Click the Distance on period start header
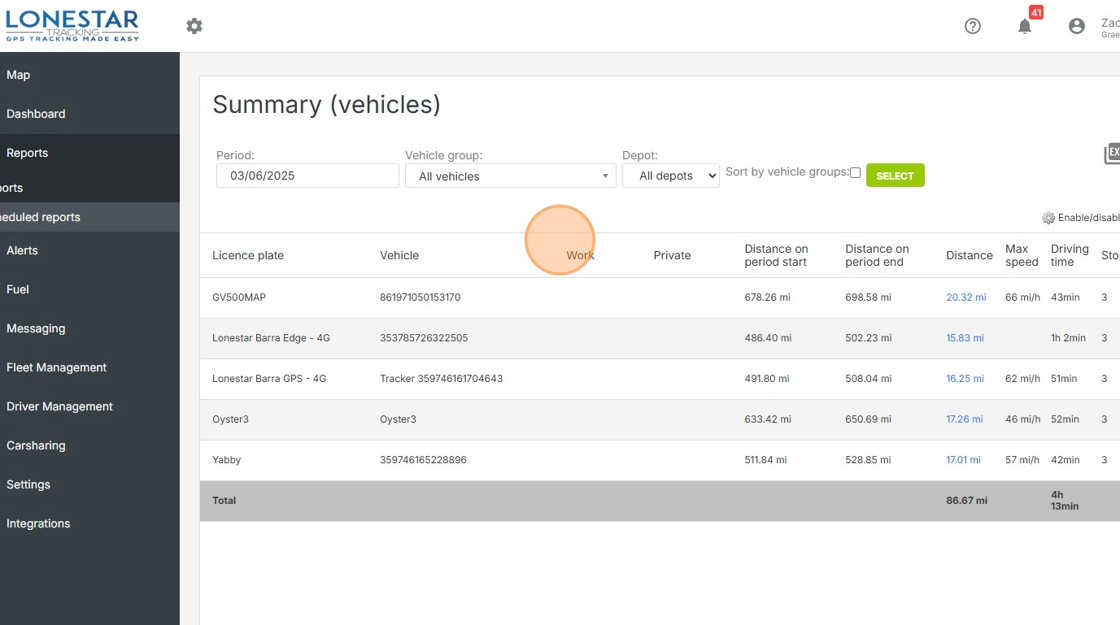The height and width of the screenshot is (625, 1120). click(x=776, y=255)
